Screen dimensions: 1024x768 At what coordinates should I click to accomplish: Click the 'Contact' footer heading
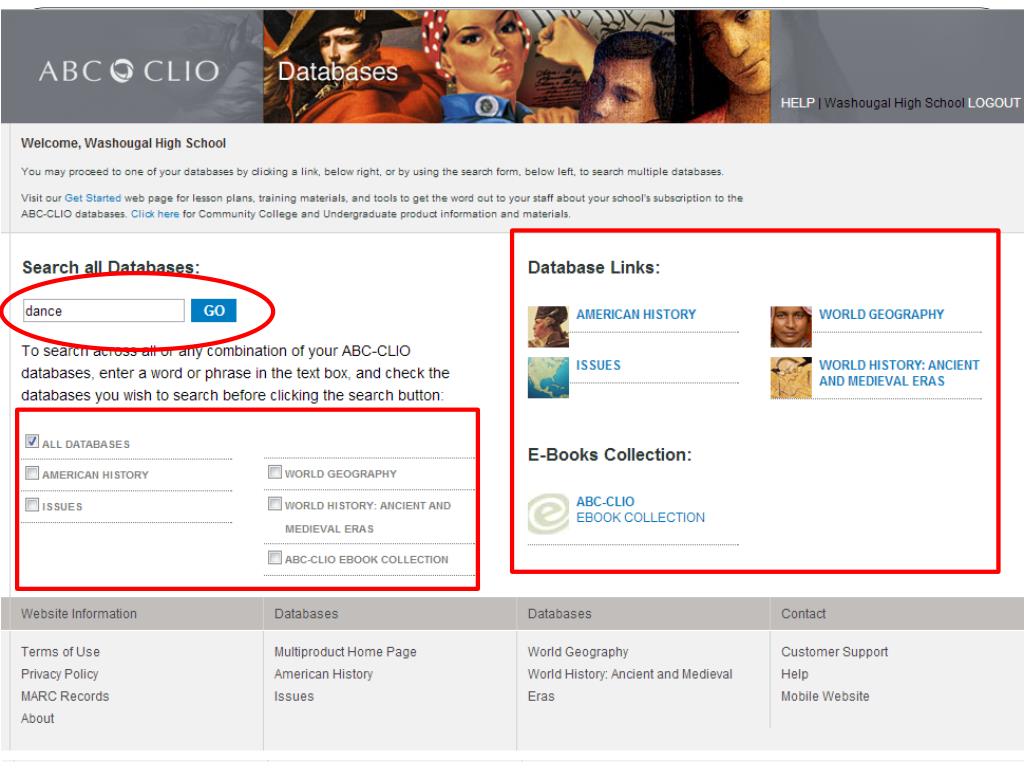click(x=803, y=614)
